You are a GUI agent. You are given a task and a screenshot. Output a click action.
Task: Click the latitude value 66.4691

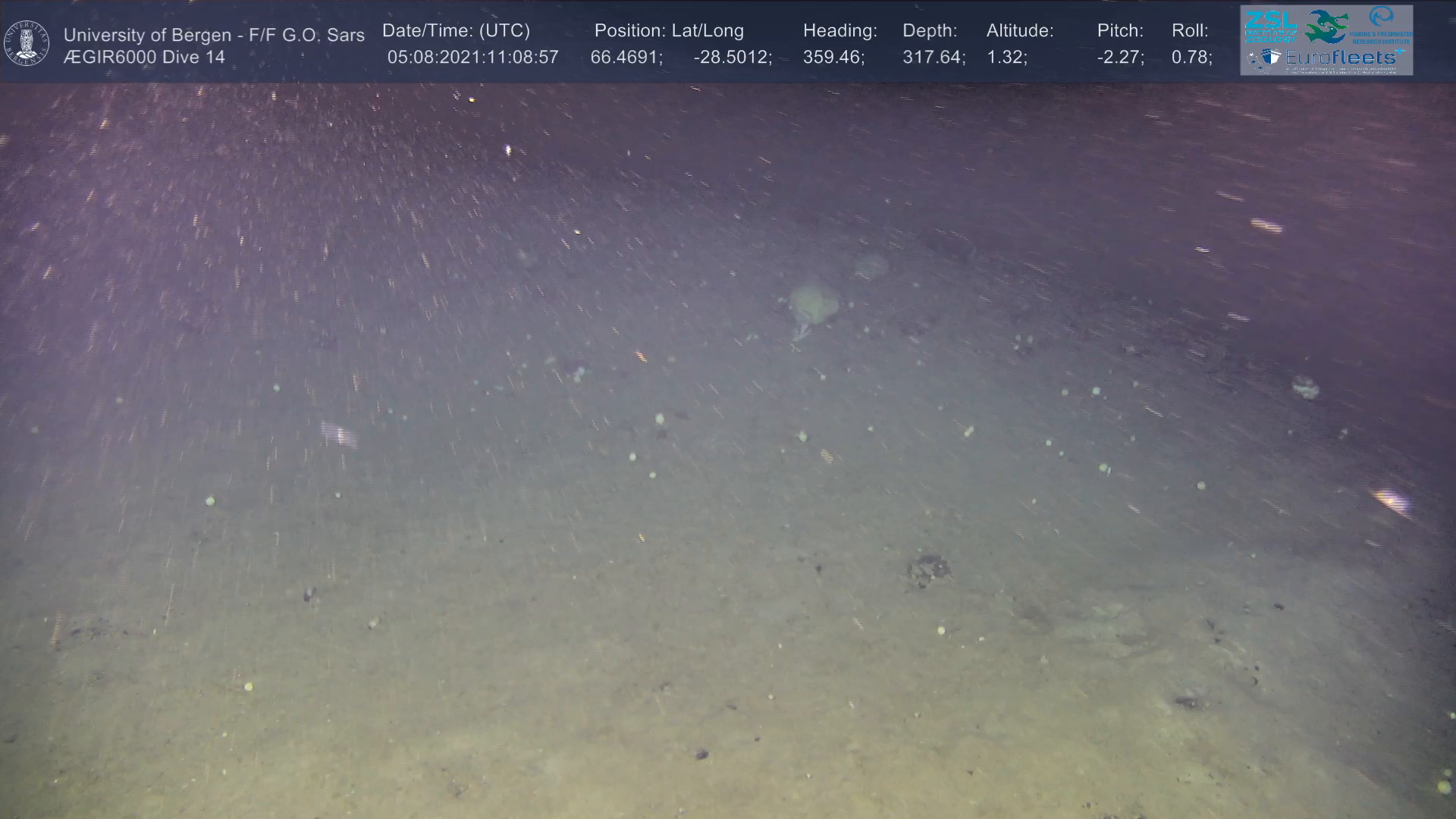tap(626, 58)
